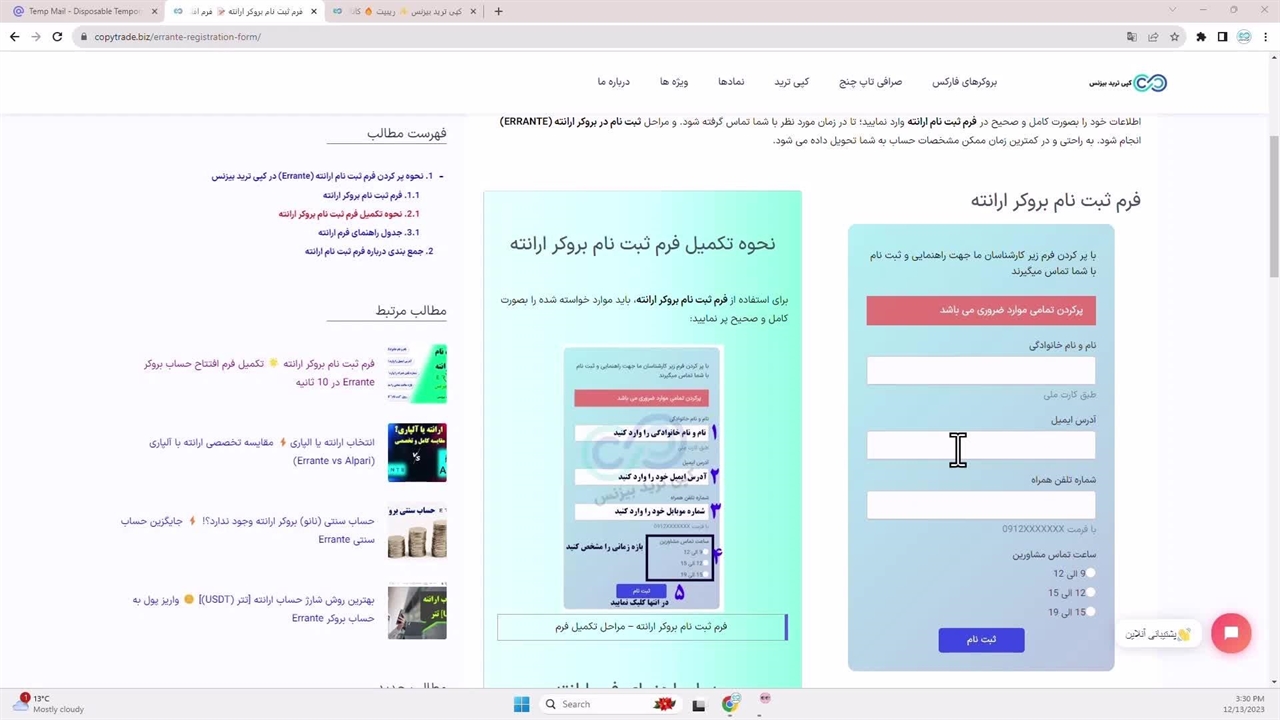
Task: Open the Chrome tab search dropdown arrow
Action: click(x=1173, y=11)
